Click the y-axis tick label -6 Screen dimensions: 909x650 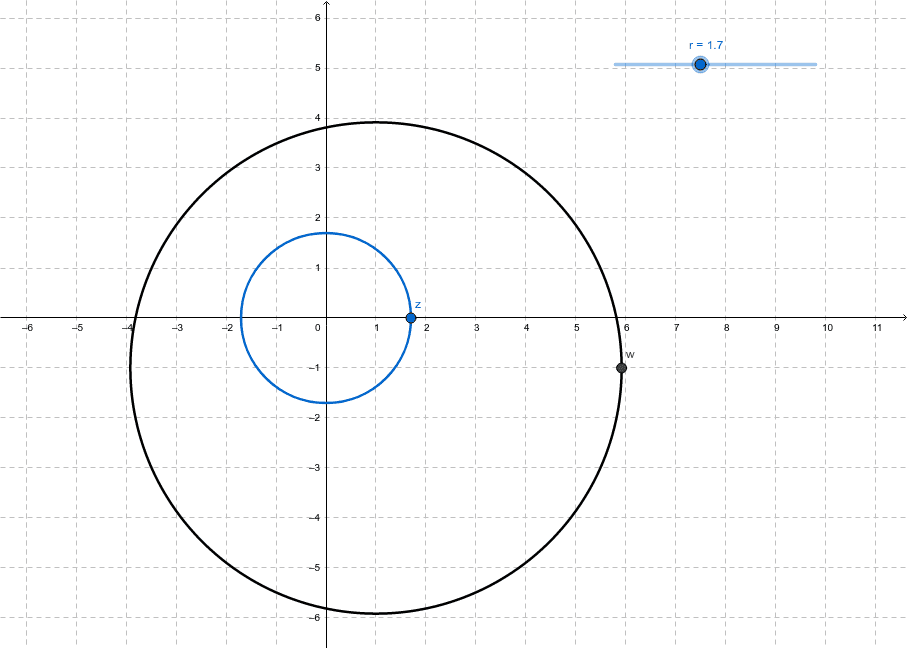point(315,618)
